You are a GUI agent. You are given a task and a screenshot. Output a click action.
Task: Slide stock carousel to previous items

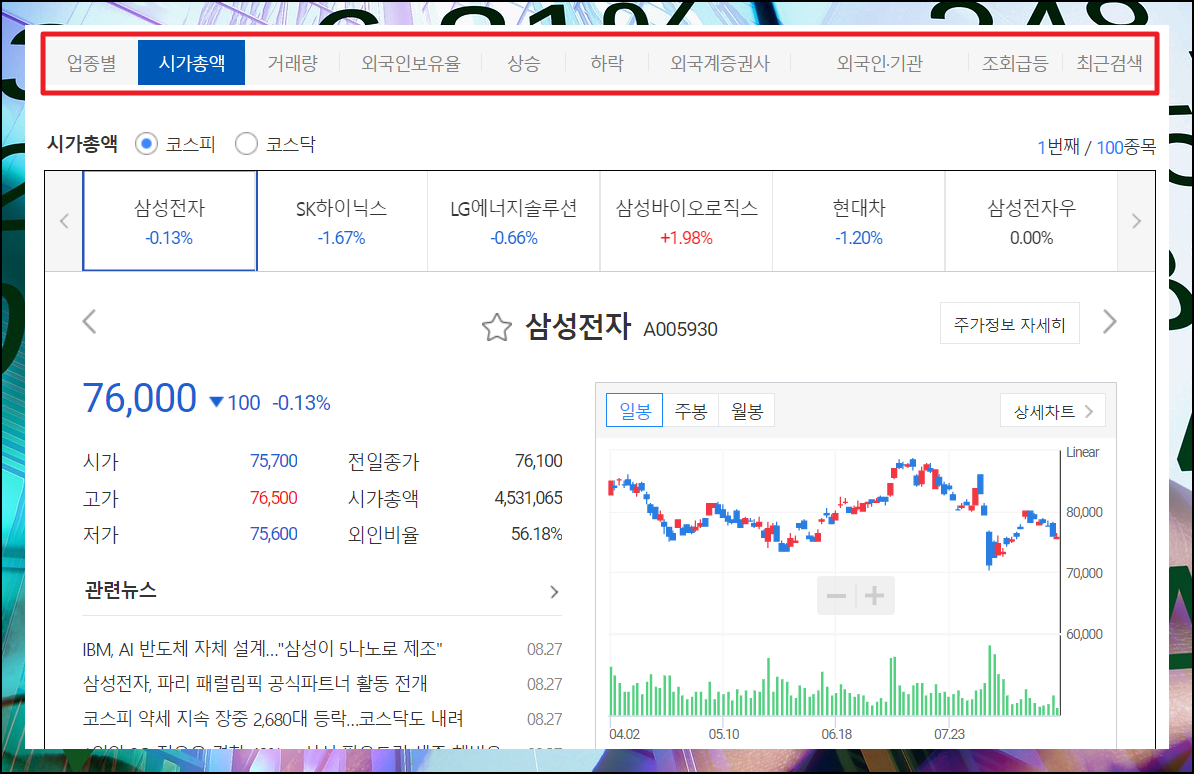pyautogui.click(x=64, y=221)
